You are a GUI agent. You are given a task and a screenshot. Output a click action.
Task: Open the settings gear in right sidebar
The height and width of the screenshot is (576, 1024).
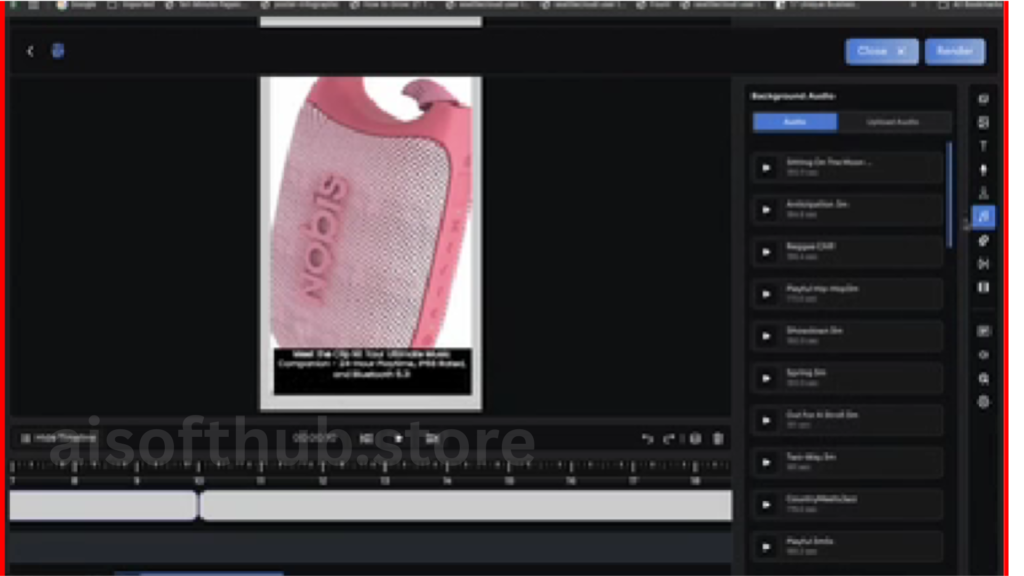click(x=984, y=402)
